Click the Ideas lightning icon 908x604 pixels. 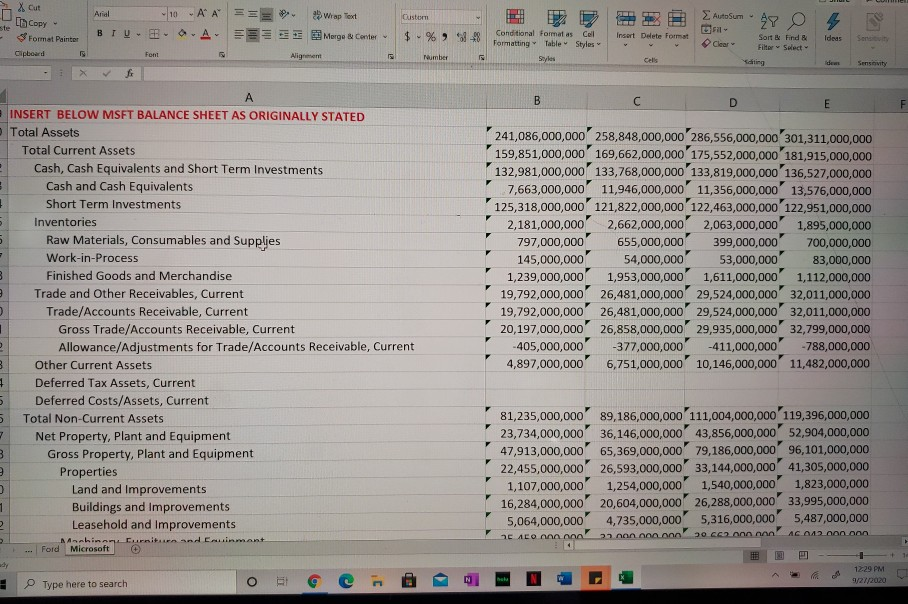[833, 26]
